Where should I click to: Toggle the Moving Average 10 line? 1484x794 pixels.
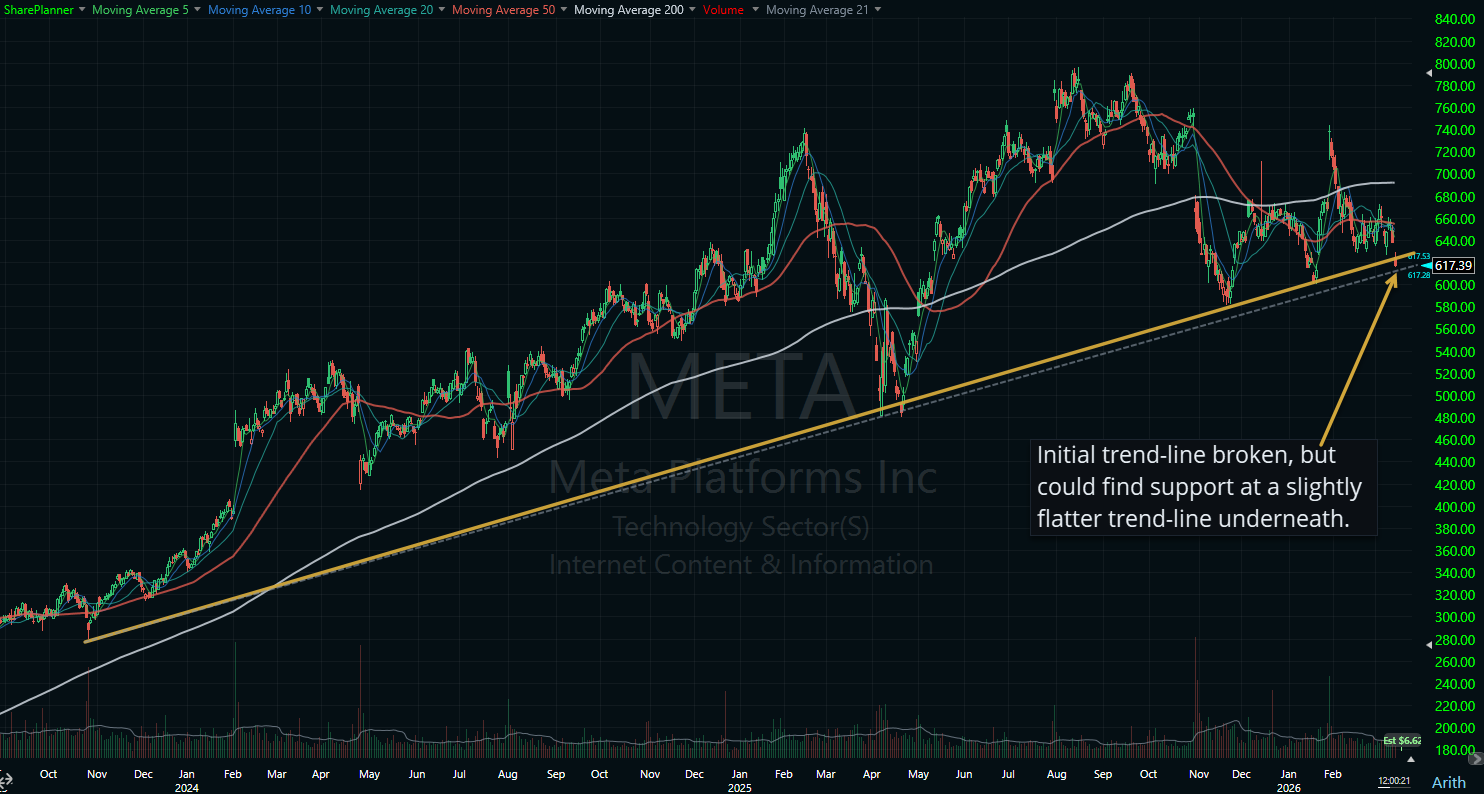259,10
